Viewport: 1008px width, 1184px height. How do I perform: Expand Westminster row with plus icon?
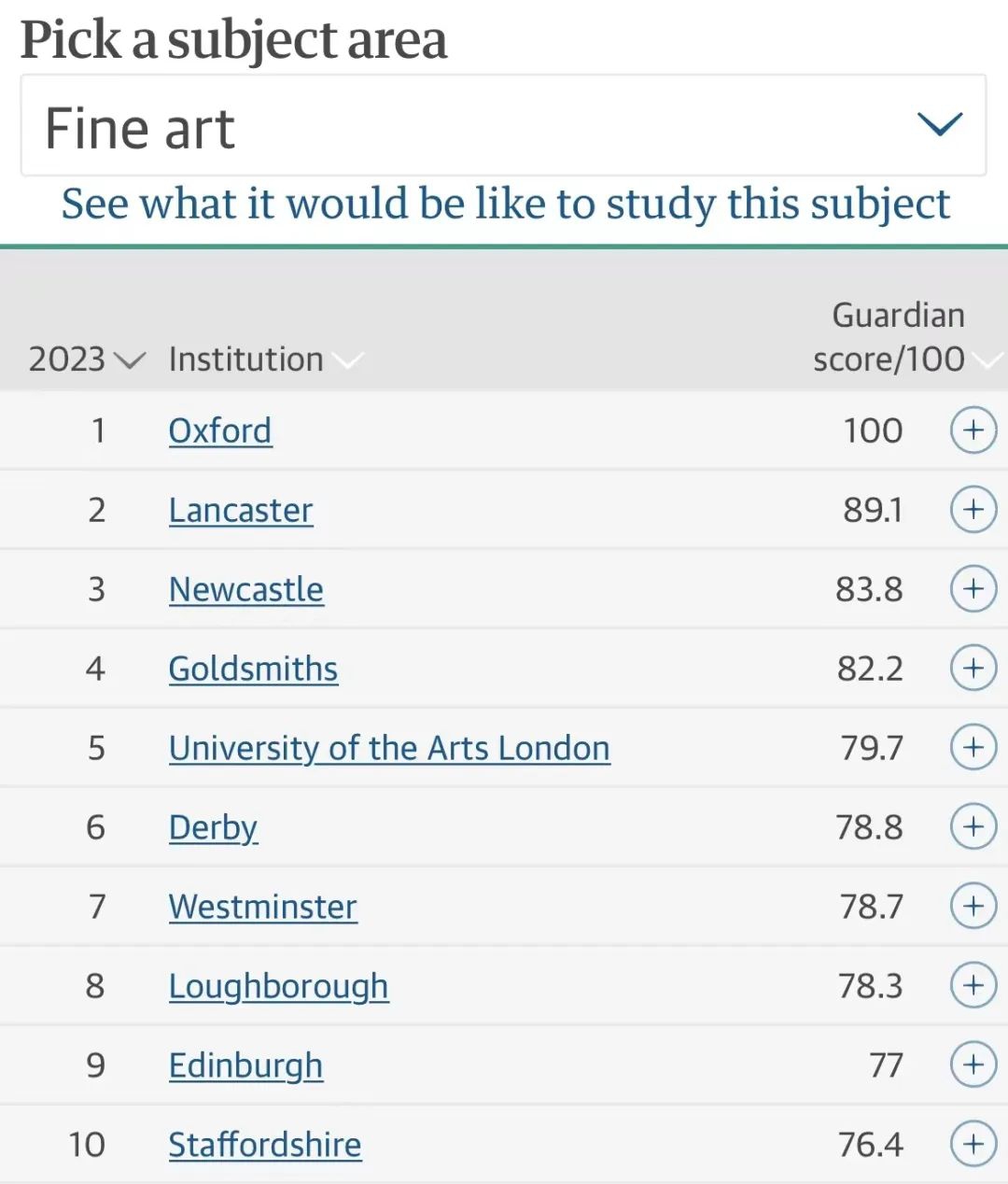tap(973, 907)
